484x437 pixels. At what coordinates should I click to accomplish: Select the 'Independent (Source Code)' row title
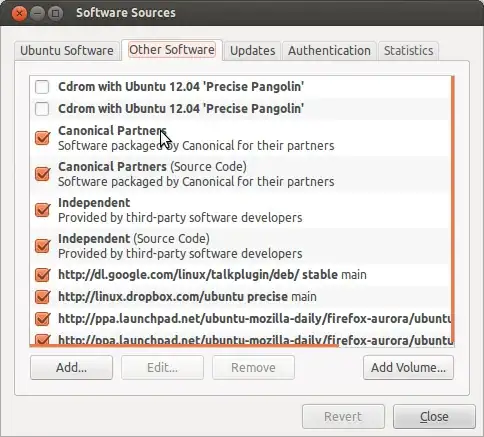click(x=134, y=239)
